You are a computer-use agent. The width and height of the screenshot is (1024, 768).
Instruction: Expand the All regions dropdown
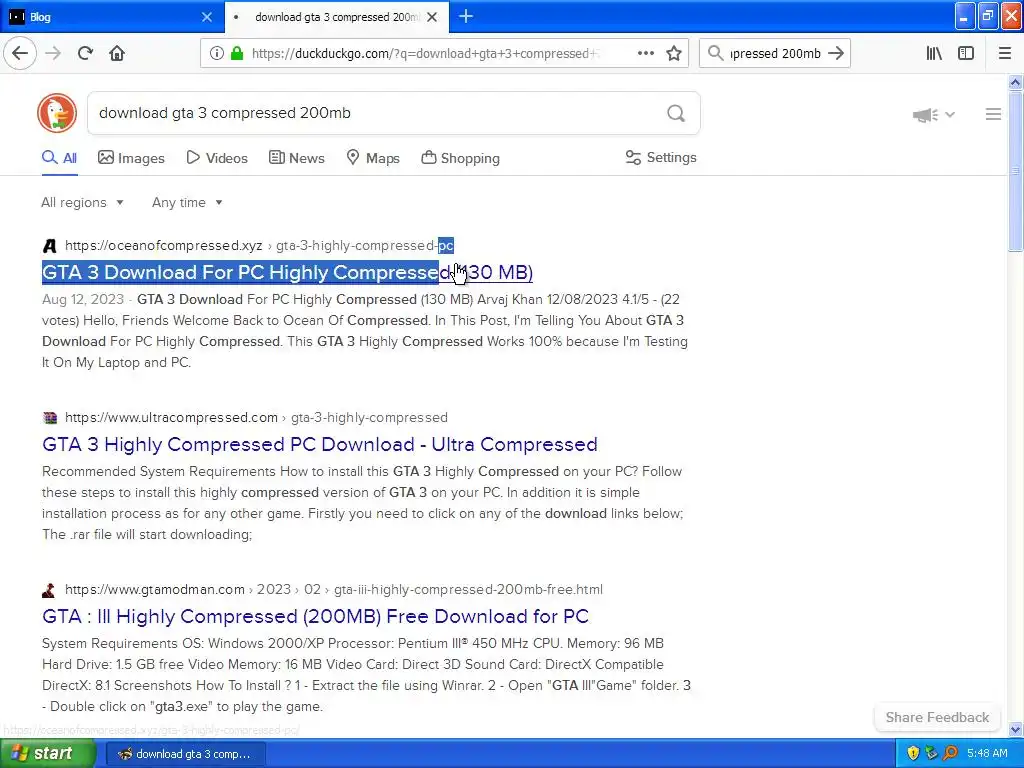82,202
